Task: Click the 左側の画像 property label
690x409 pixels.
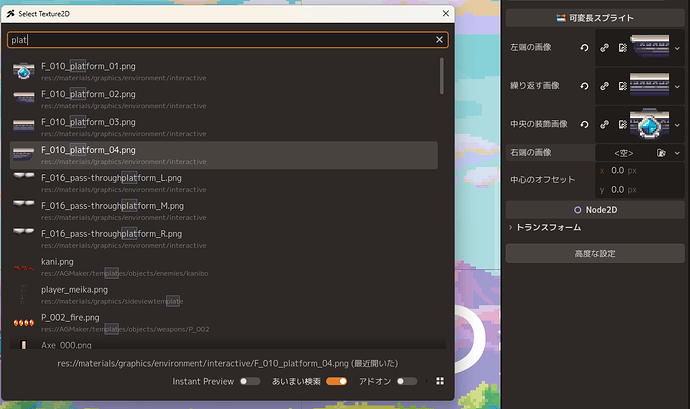Action: (531, 47)
